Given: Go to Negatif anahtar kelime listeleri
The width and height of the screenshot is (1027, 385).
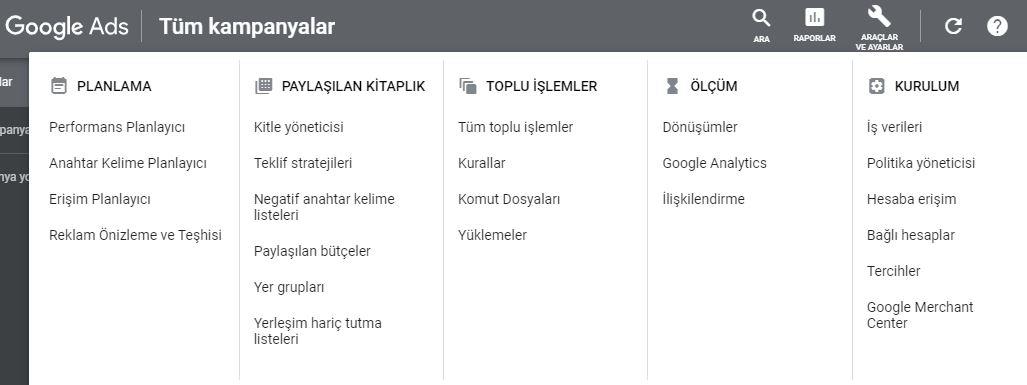Looking at the screenshot, I should click(x=324, y=207).
